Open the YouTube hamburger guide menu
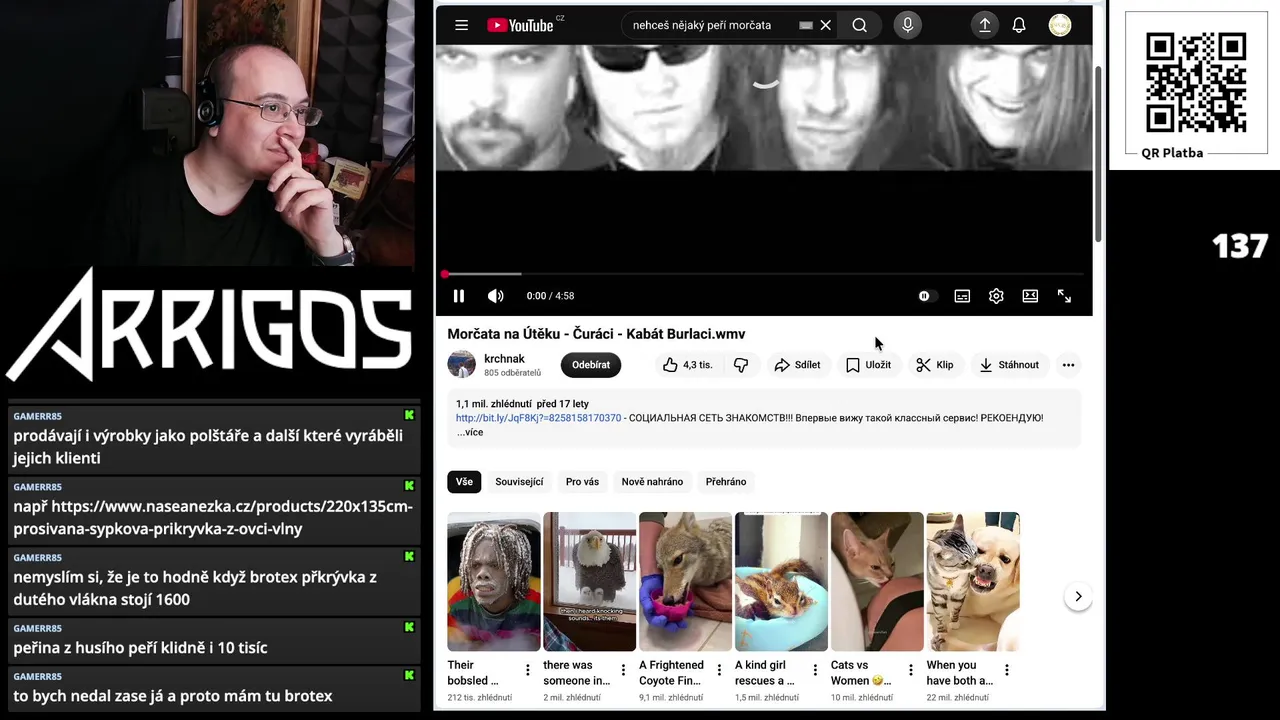 461,25
